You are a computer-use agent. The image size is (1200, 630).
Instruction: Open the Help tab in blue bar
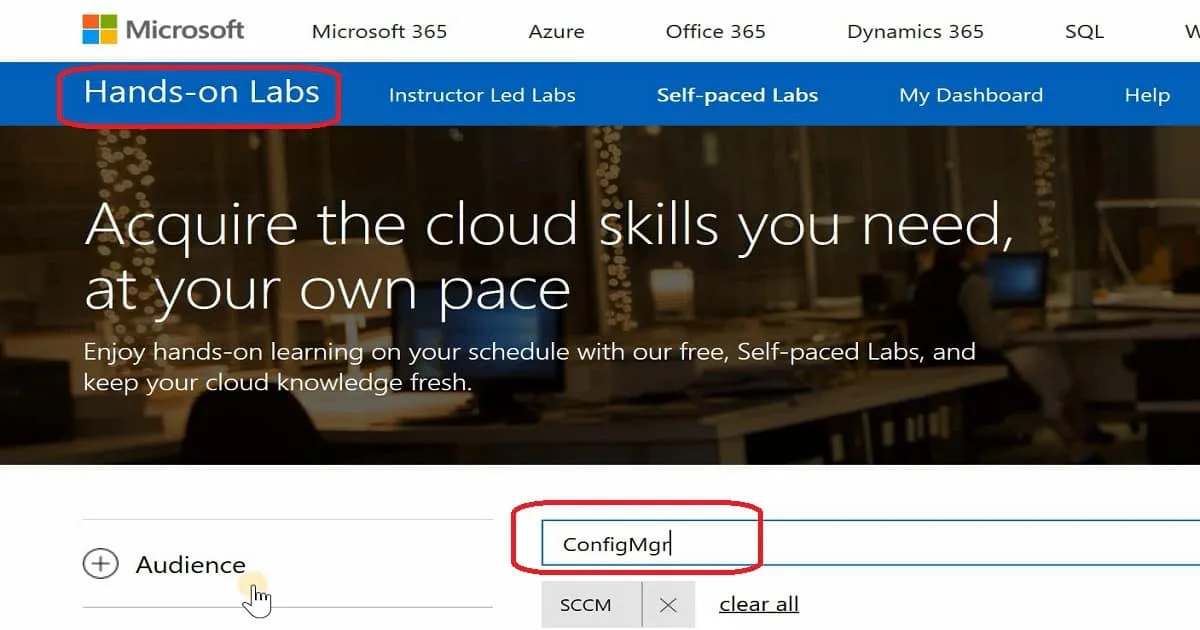tap(1147, 95)
